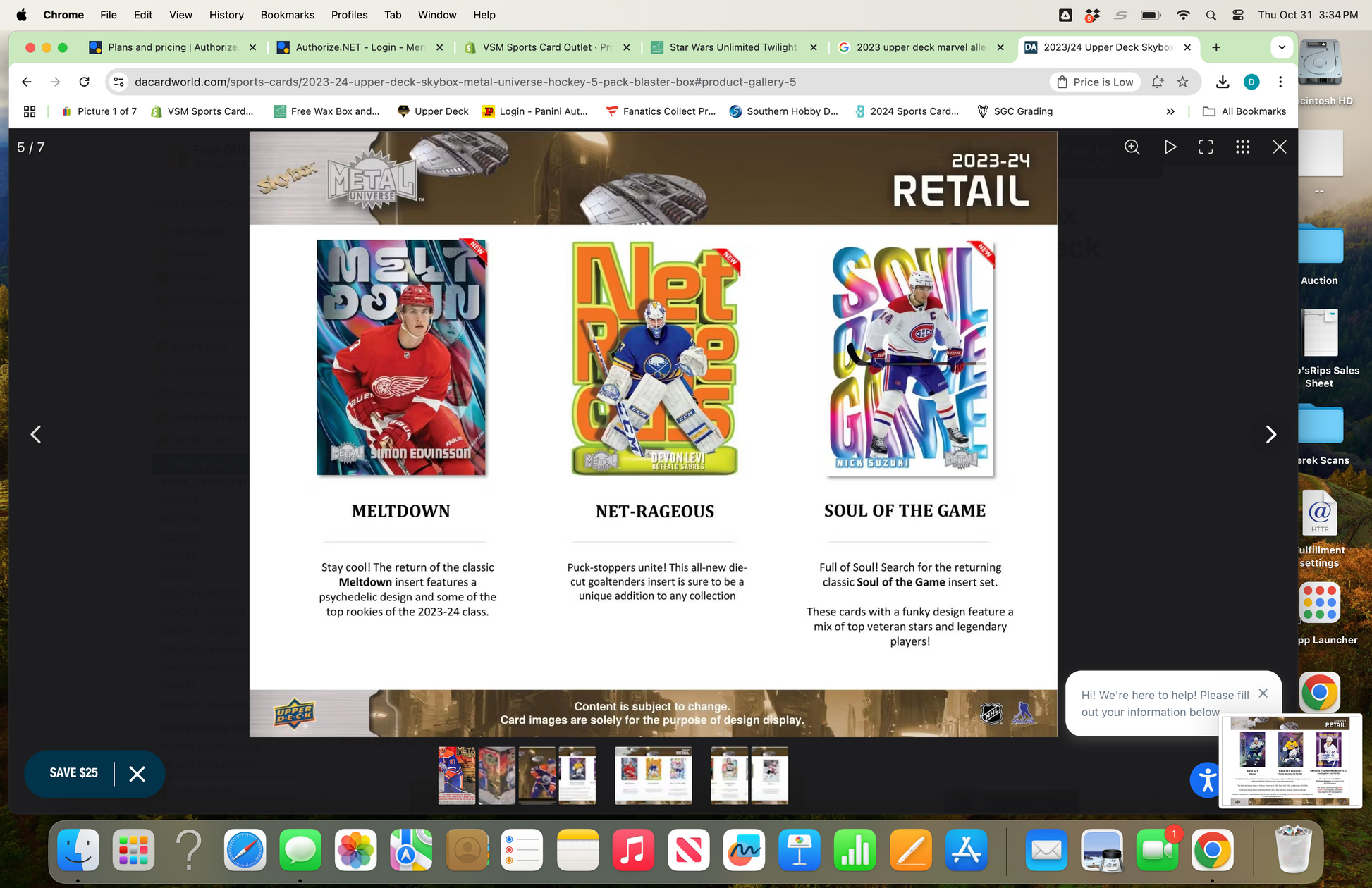This screenshot has width=1372, height=888.
Task: Toggle fullscreen mode in the gallery
Action: click(1206, 147)
